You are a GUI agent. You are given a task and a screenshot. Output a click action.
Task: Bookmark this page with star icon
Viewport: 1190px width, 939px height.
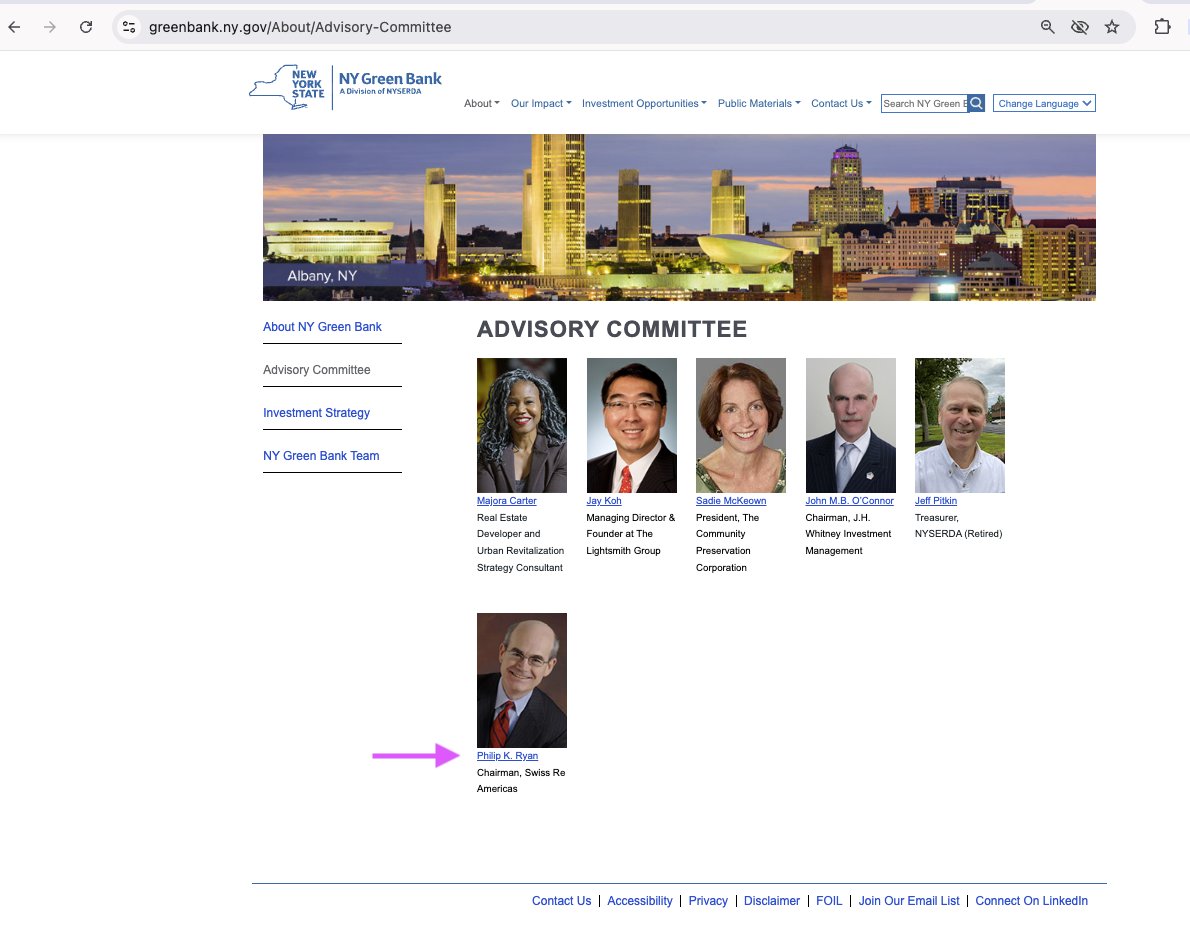1112,27
